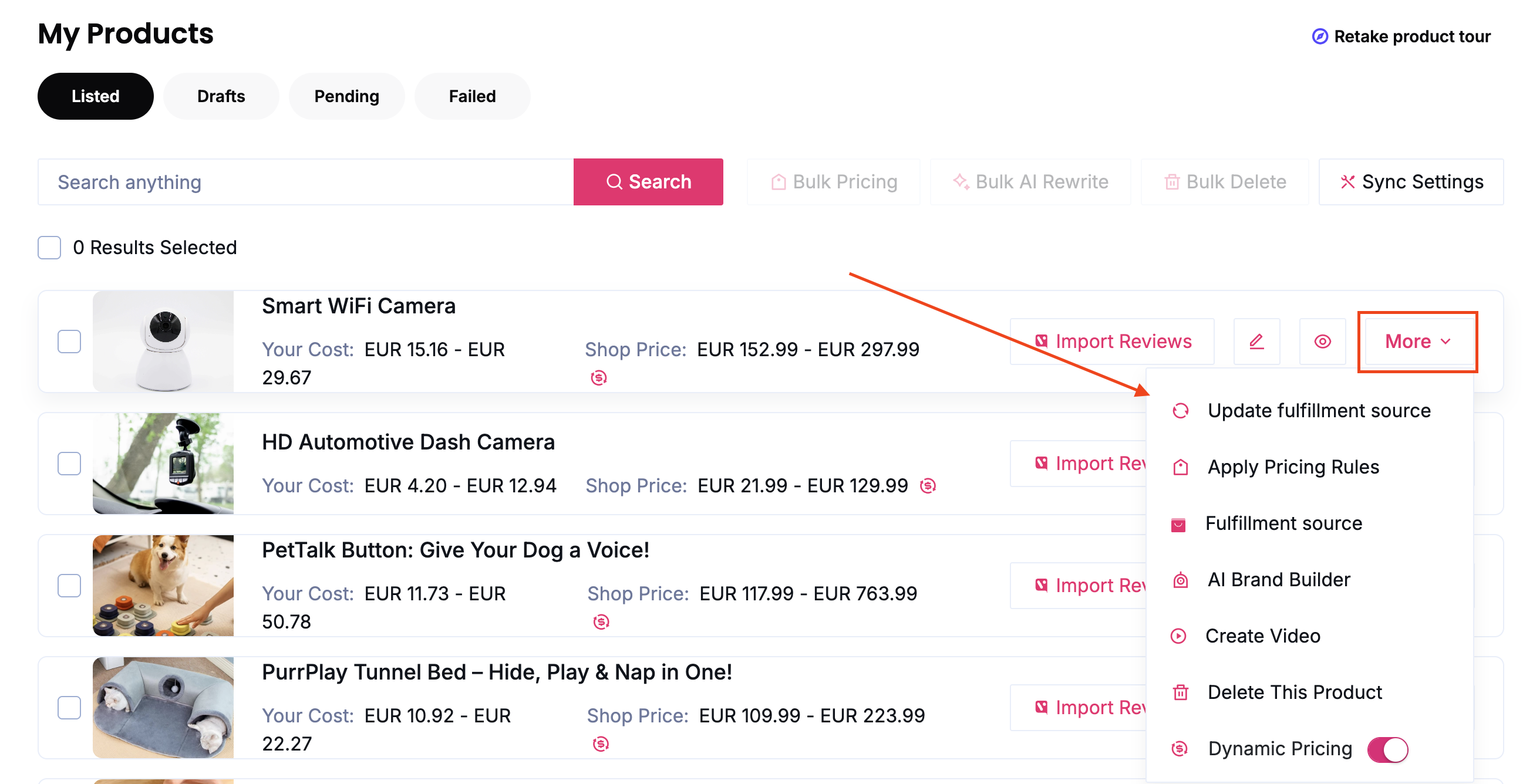Click the compass icon next to Retake product tour
Viewport: 1523px width, 784px height.
[x=1319, y=36]
